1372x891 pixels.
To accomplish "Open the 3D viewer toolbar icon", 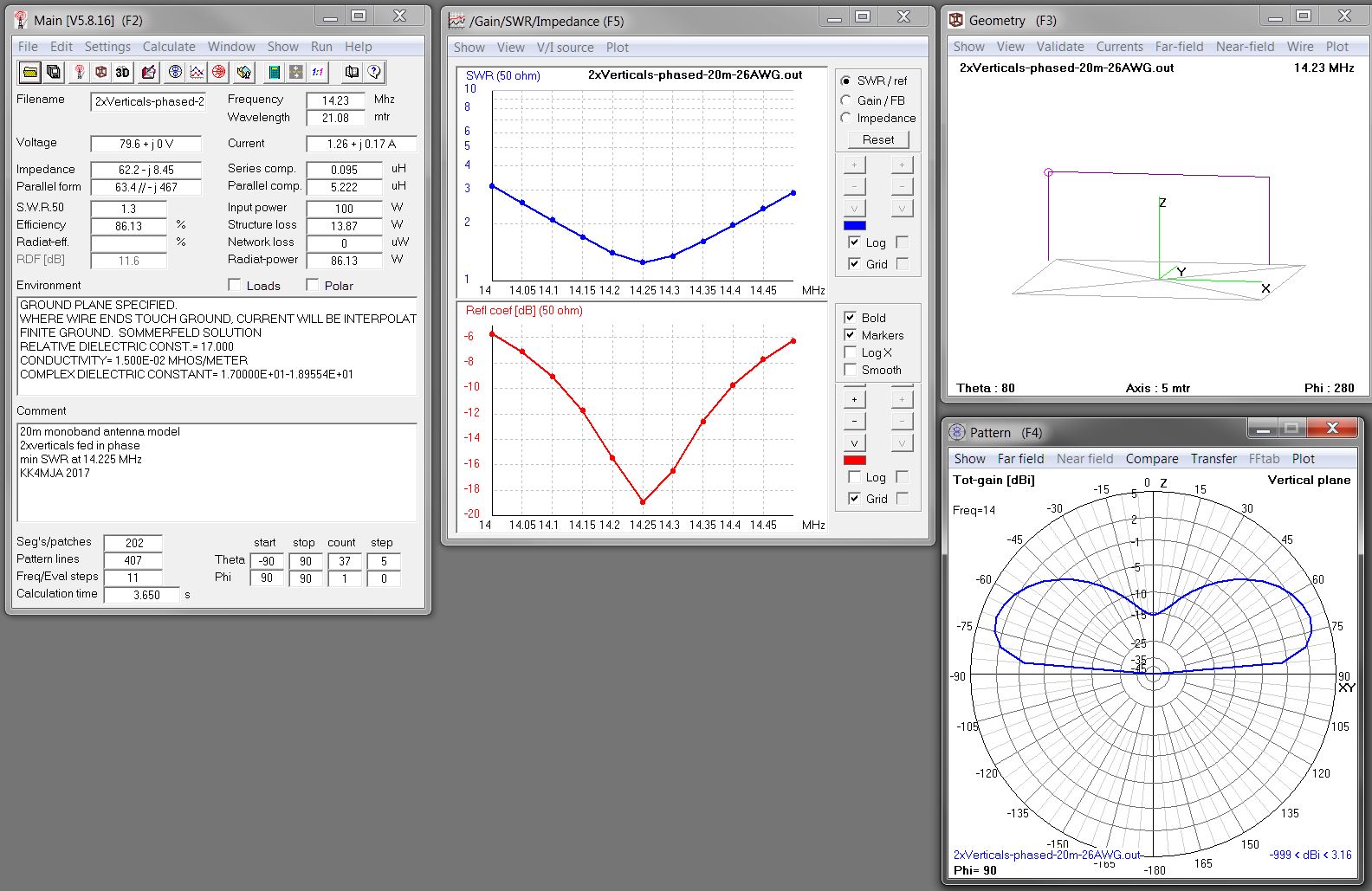I will click(123, 72).
